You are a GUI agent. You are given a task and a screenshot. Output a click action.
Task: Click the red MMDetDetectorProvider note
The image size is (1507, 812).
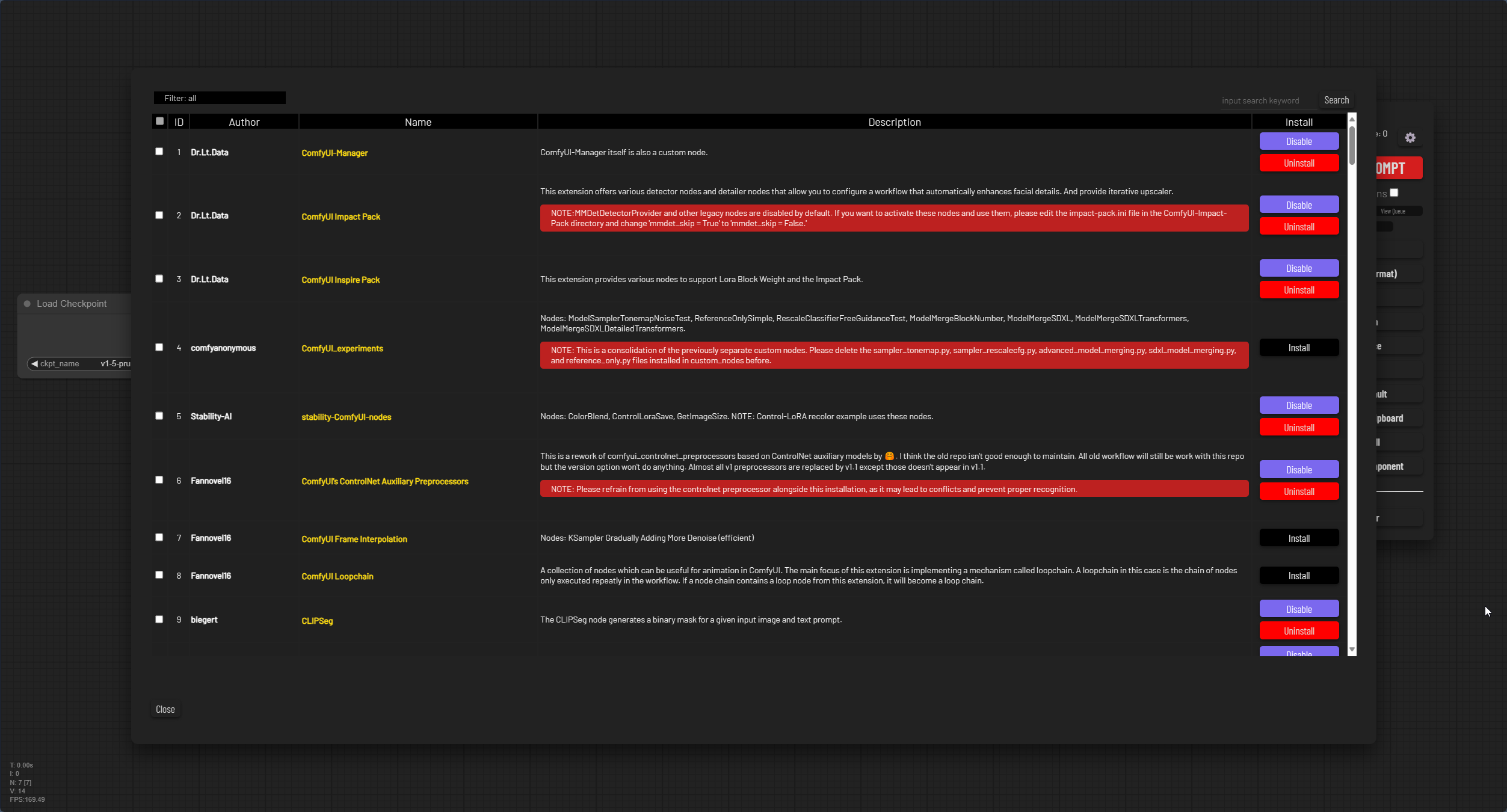click(x=894, y=218)
